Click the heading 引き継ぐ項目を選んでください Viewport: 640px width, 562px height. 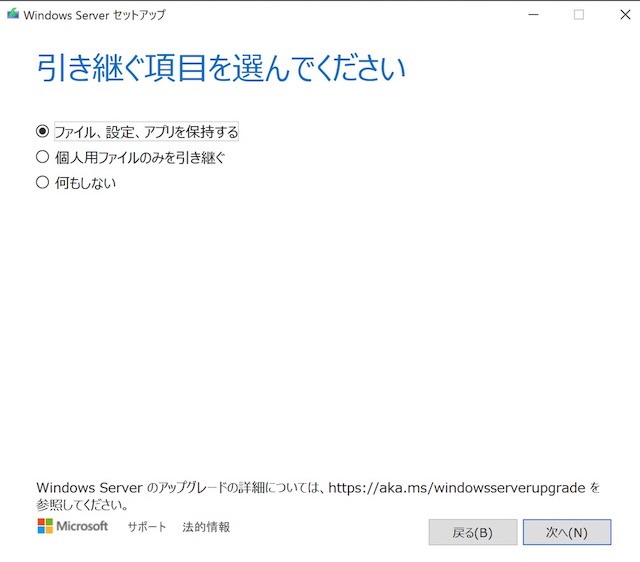(x=221, y=67)
